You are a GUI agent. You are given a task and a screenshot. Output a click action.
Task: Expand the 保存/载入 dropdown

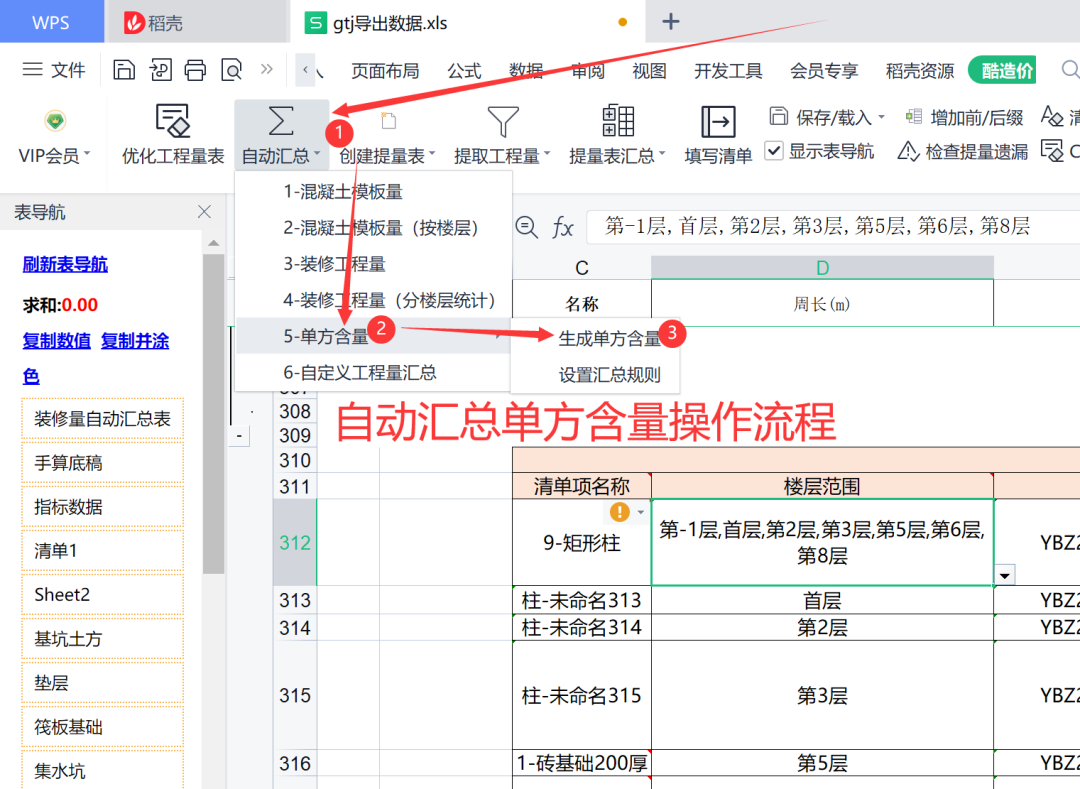pos(880,118)
